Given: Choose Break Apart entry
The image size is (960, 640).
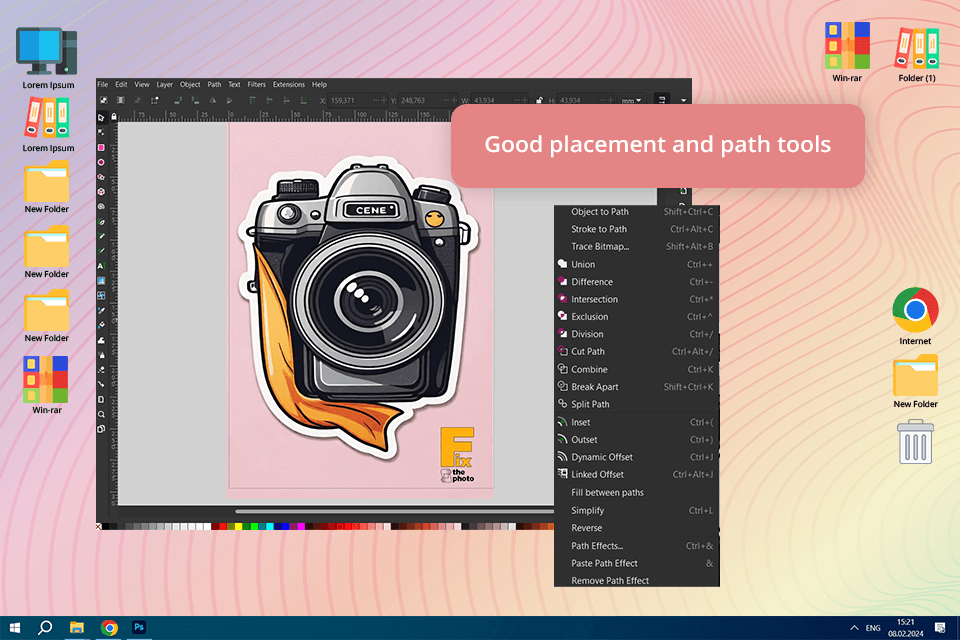Looking at the screenshot, I should [x=637, y=387].
